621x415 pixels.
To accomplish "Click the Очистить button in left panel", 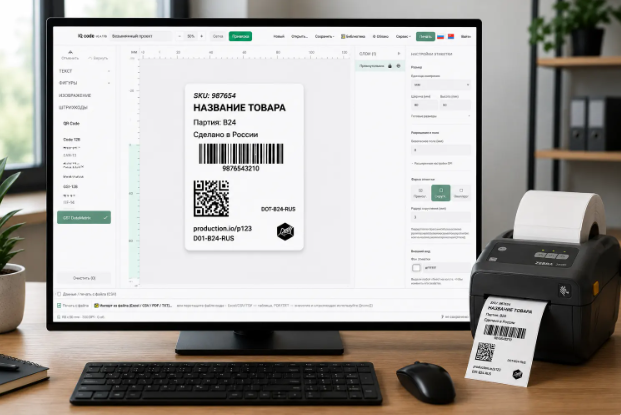I will [84, 278].
